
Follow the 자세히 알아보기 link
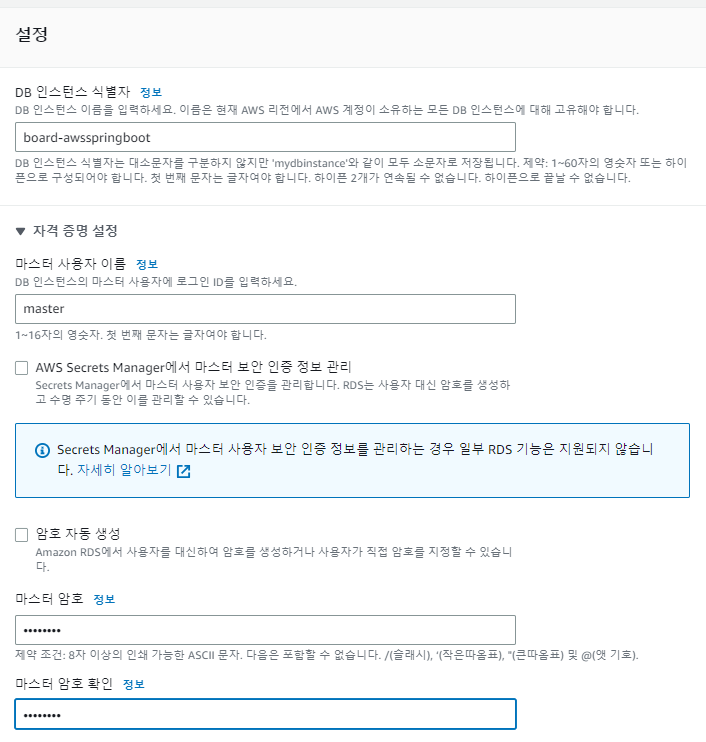[124, 470]
